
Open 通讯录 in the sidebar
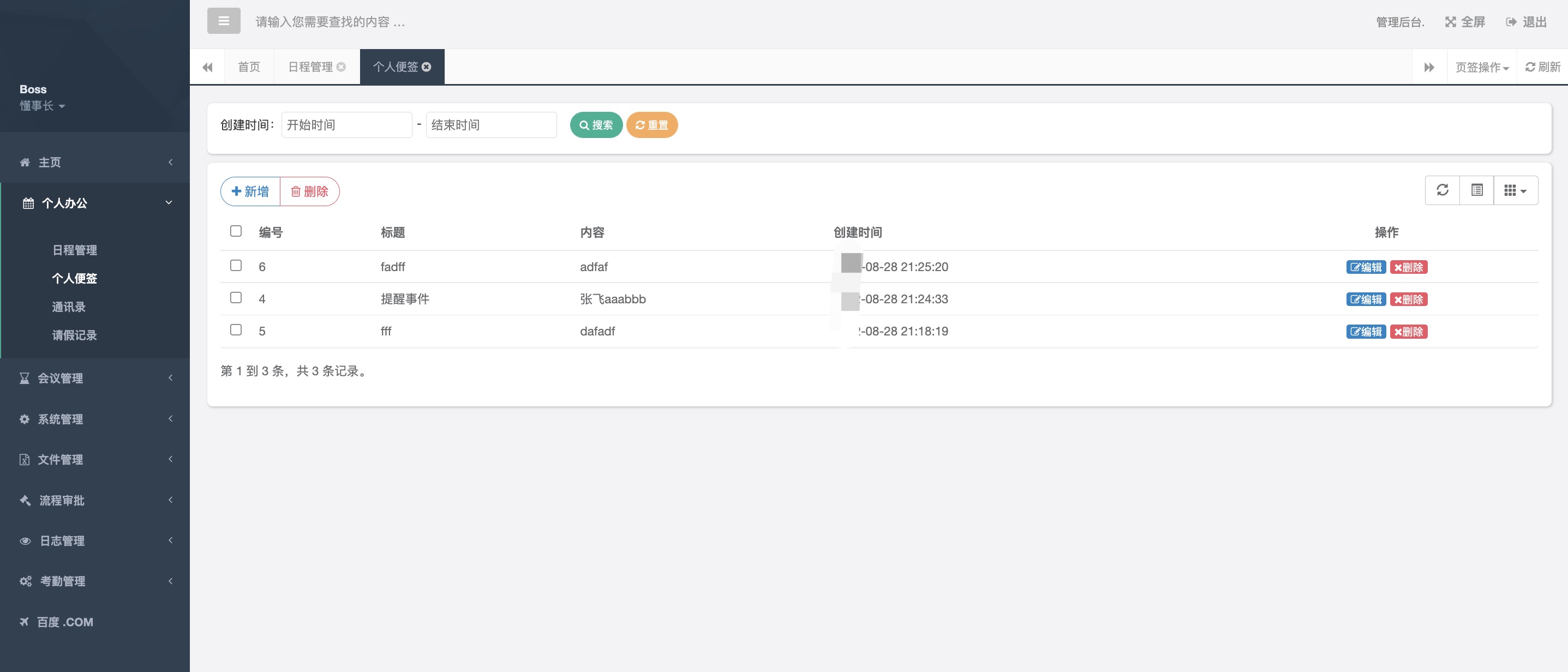[69, 308]
